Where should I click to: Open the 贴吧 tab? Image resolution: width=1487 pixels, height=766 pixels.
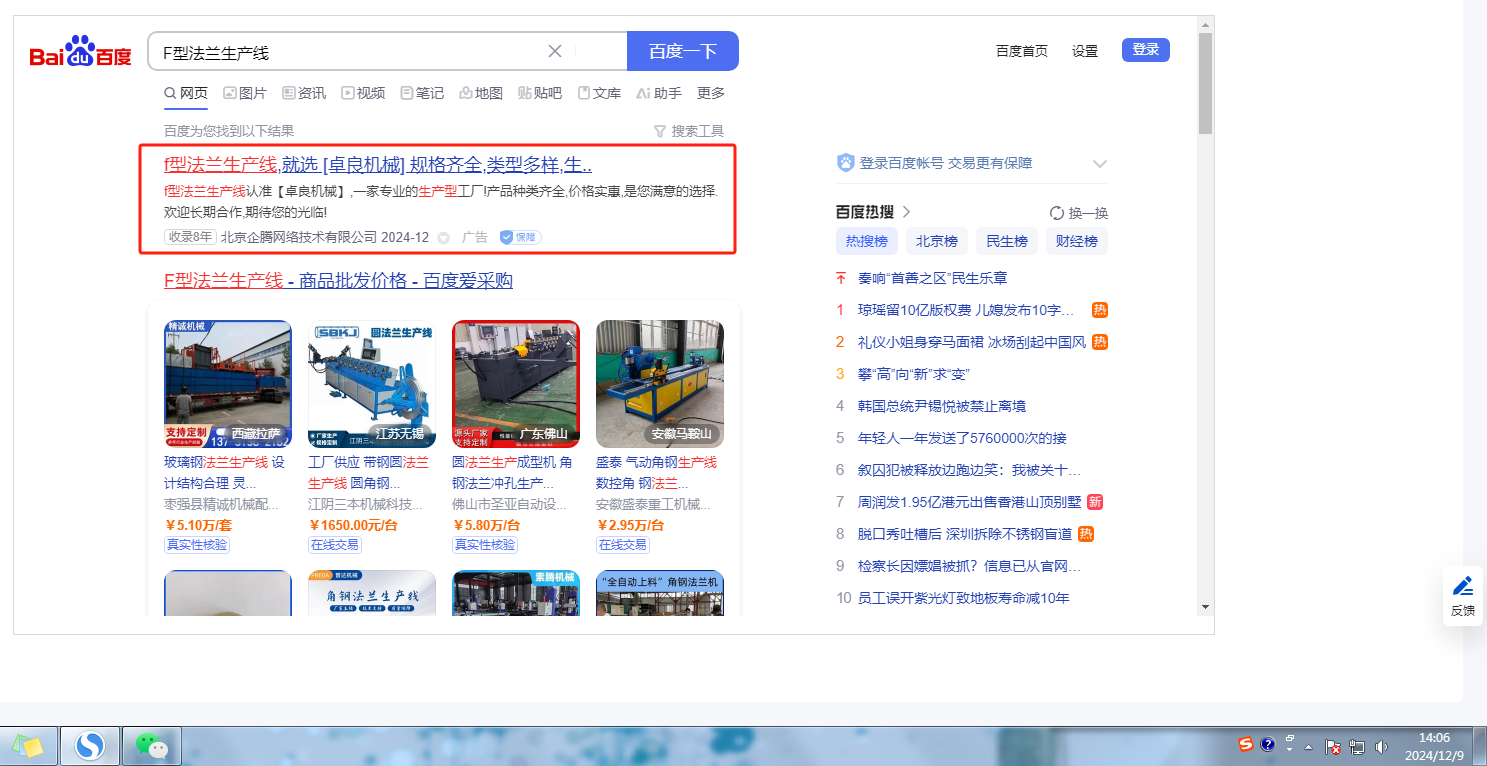[540, 93]
